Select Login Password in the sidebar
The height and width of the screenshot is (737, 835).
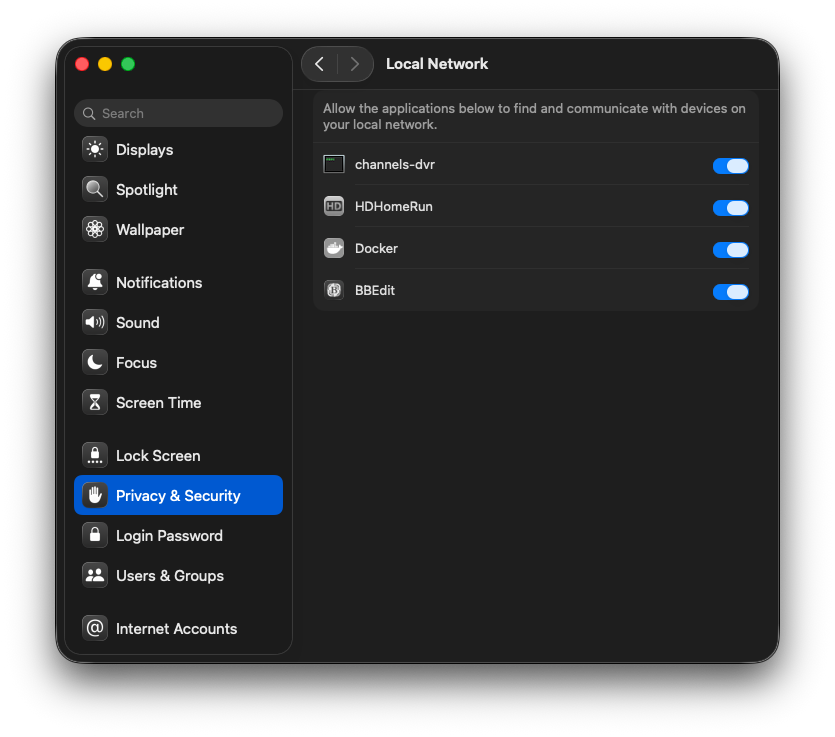click(x=169, y=536)
